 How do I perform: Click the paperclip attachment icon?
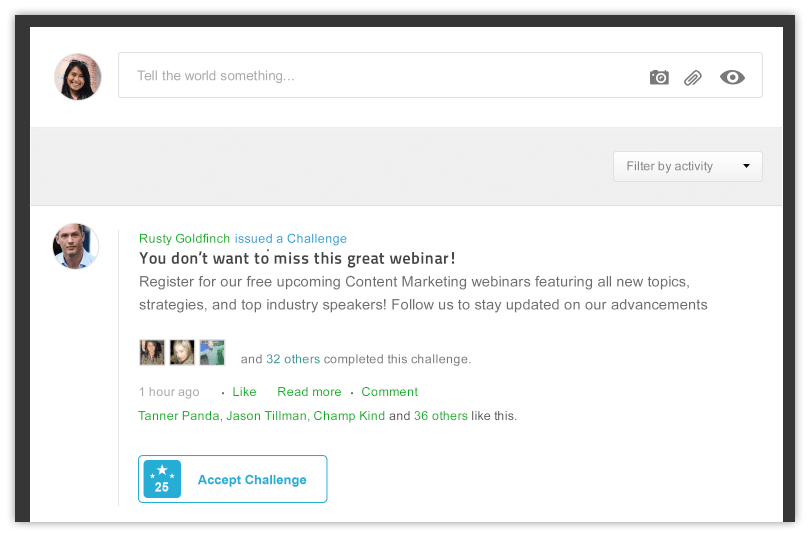[x=693, y=78]
